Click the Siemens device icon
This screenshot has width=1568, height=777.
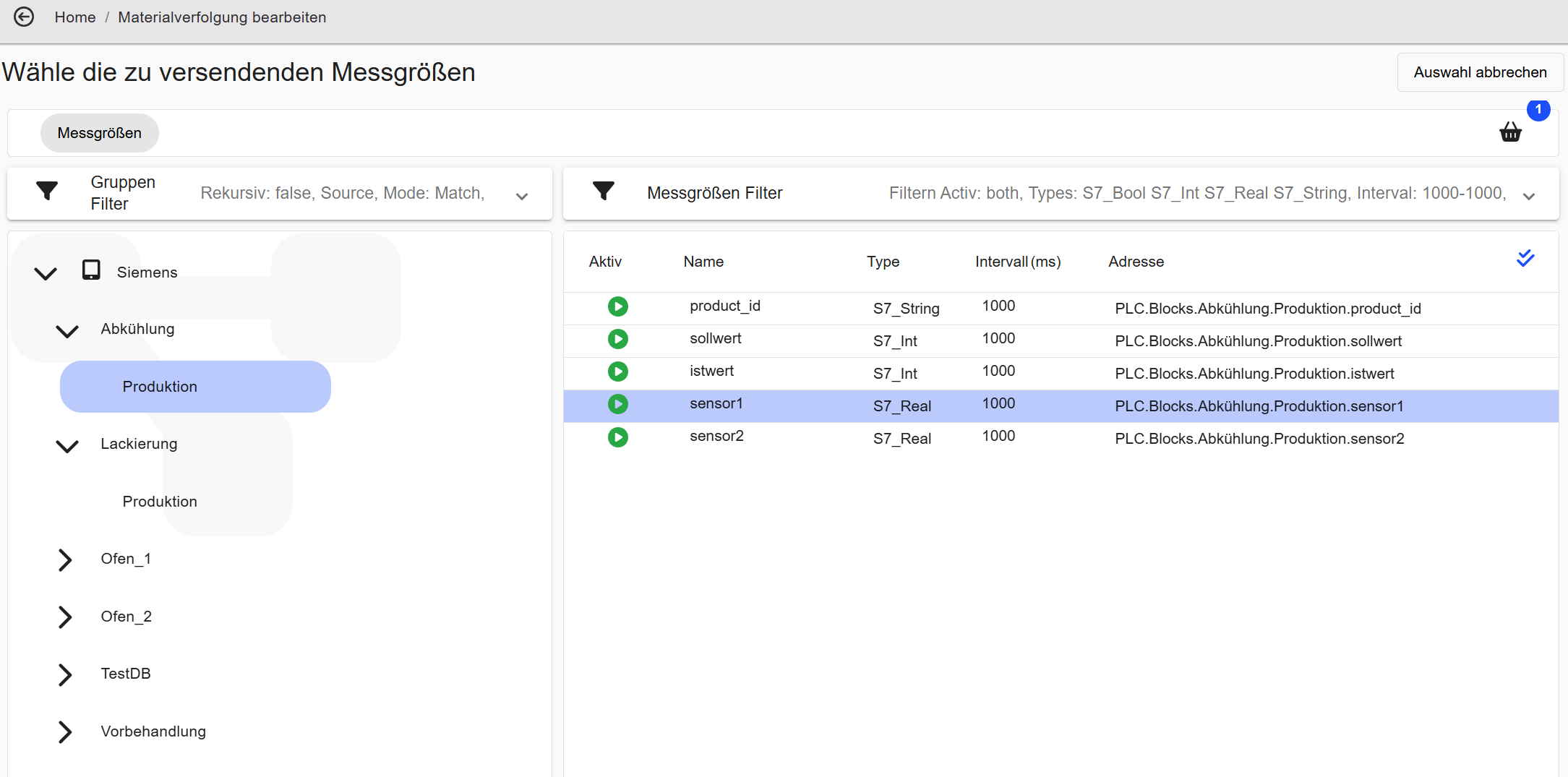(91, 270)
